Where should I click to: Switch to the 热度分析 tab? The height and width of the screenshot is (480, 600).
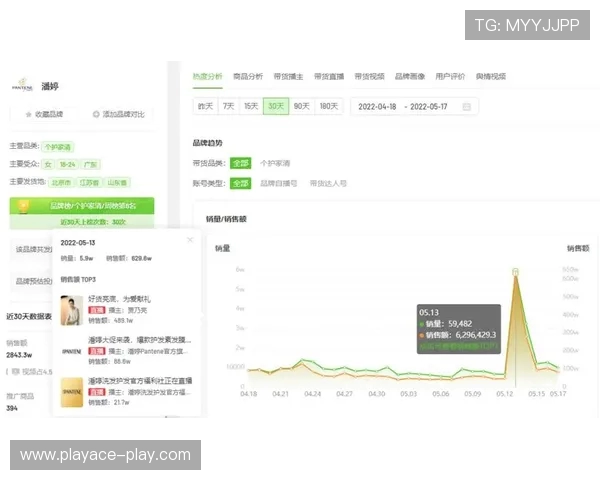pos(207,77)
